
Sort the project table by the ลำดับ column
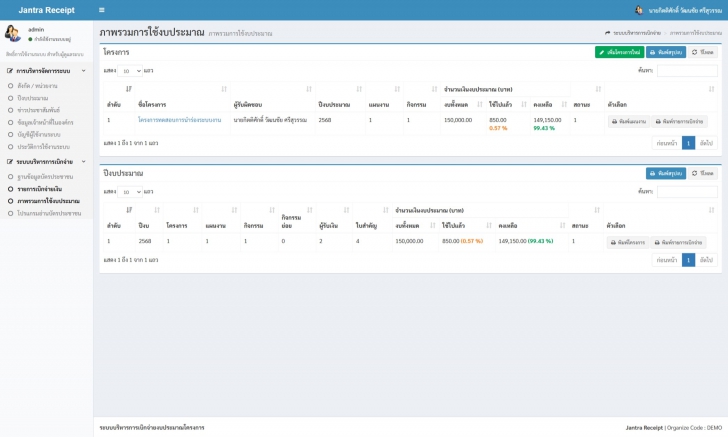coord(118,97)
